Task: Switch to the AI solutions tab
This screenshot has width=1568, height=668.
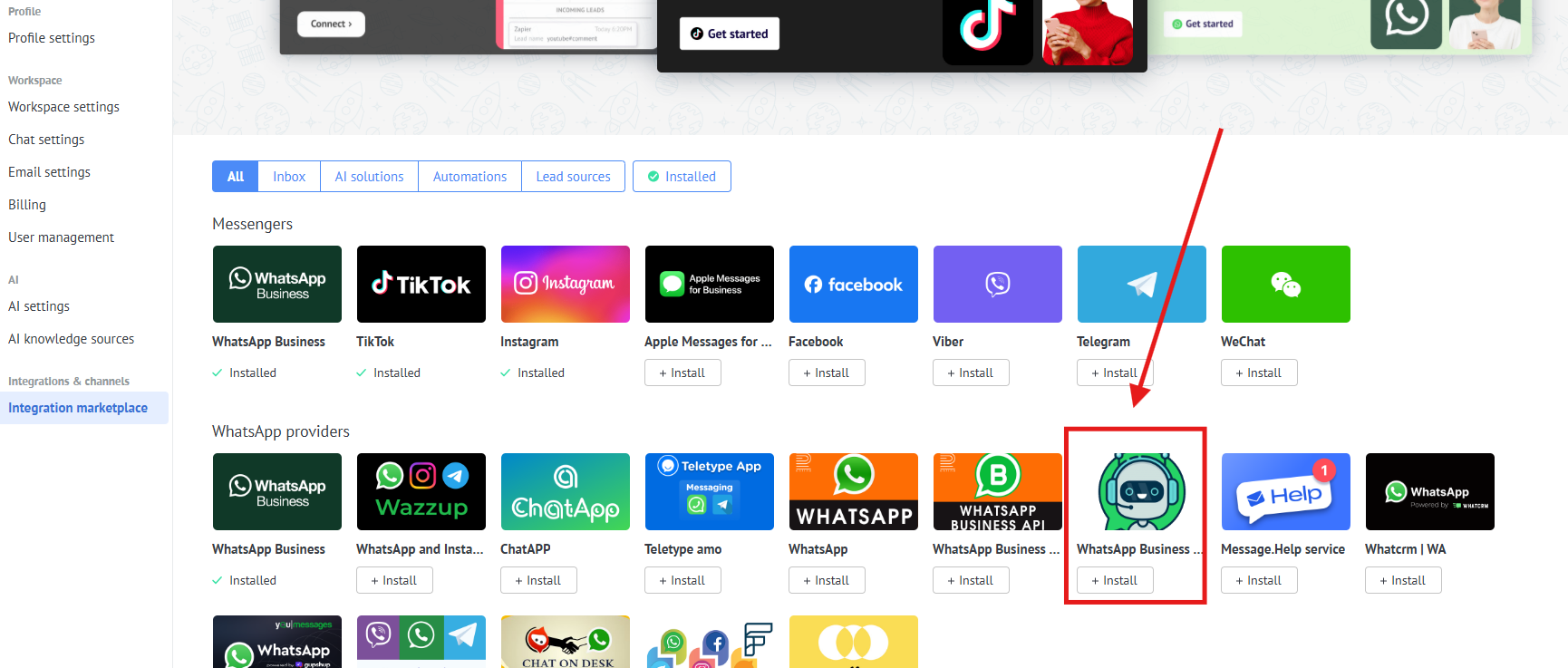Action: (369, 177)
